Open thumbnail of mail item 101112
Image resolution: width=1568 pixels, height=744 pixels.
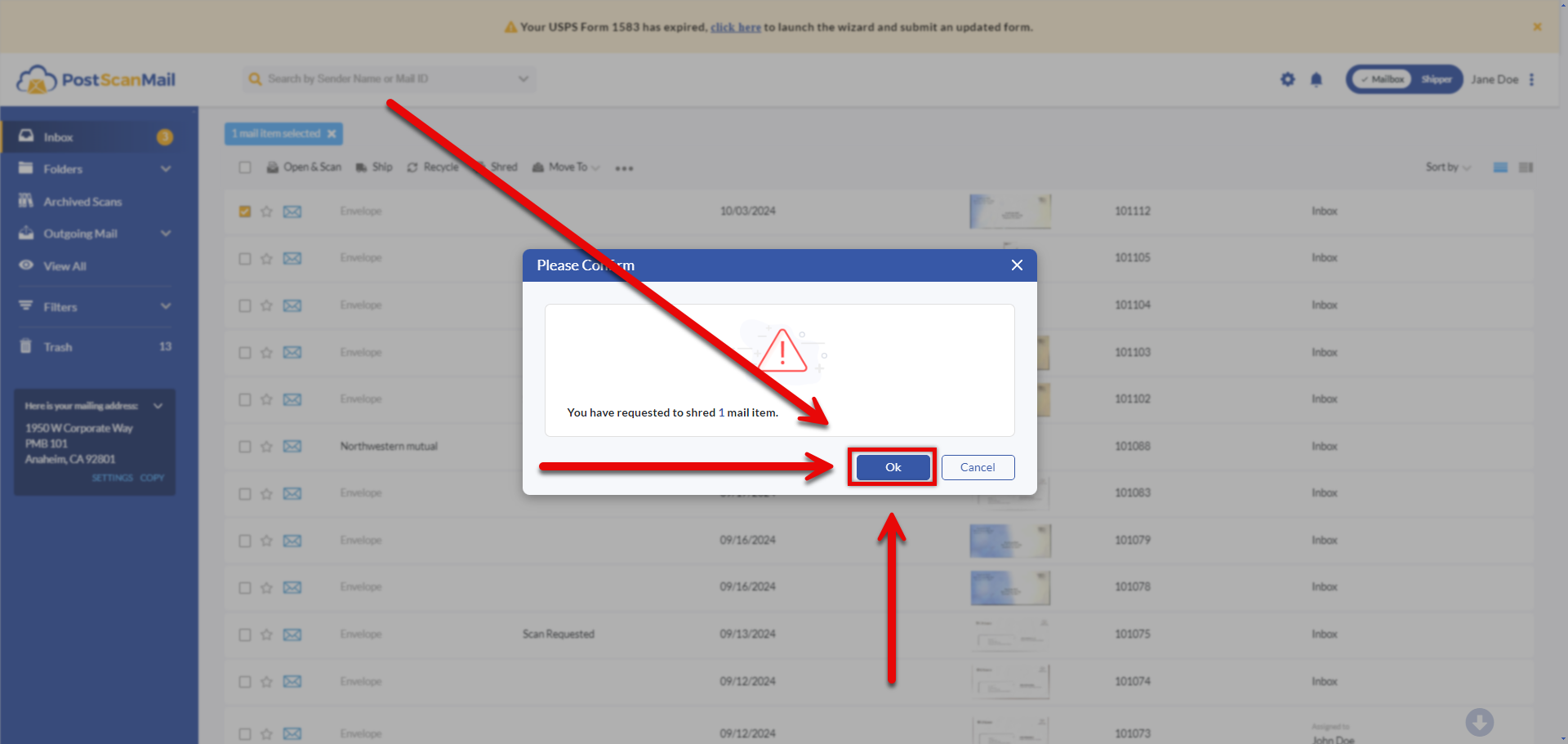coord(1010,212)
